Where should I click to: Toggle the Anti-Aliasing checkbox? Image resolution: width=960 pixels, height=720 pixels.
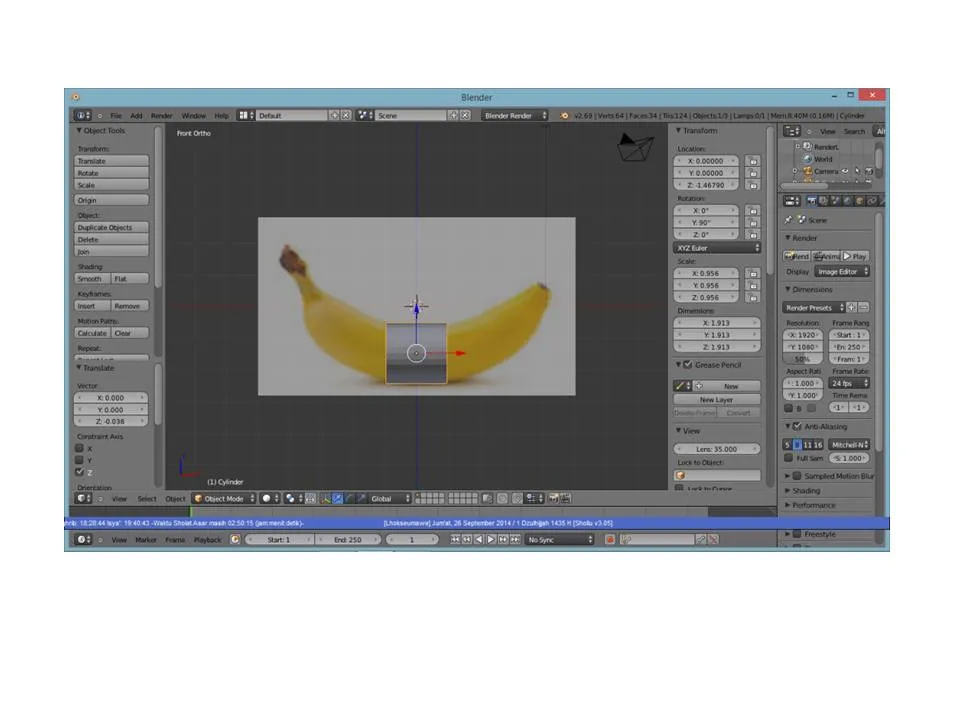(797, 426)
